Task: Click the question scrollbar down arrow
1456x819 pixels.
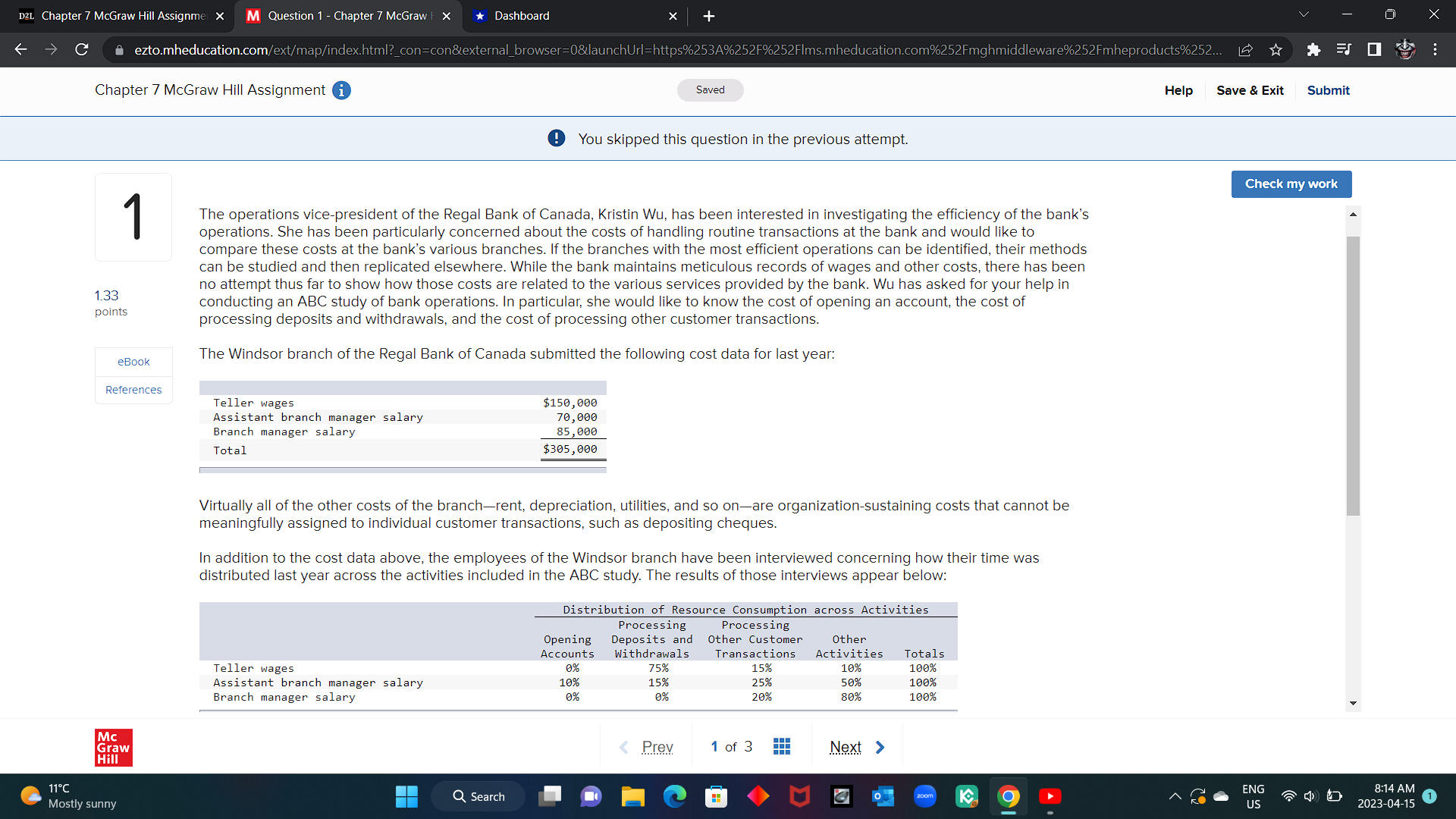Action: tap(1353, 704)
